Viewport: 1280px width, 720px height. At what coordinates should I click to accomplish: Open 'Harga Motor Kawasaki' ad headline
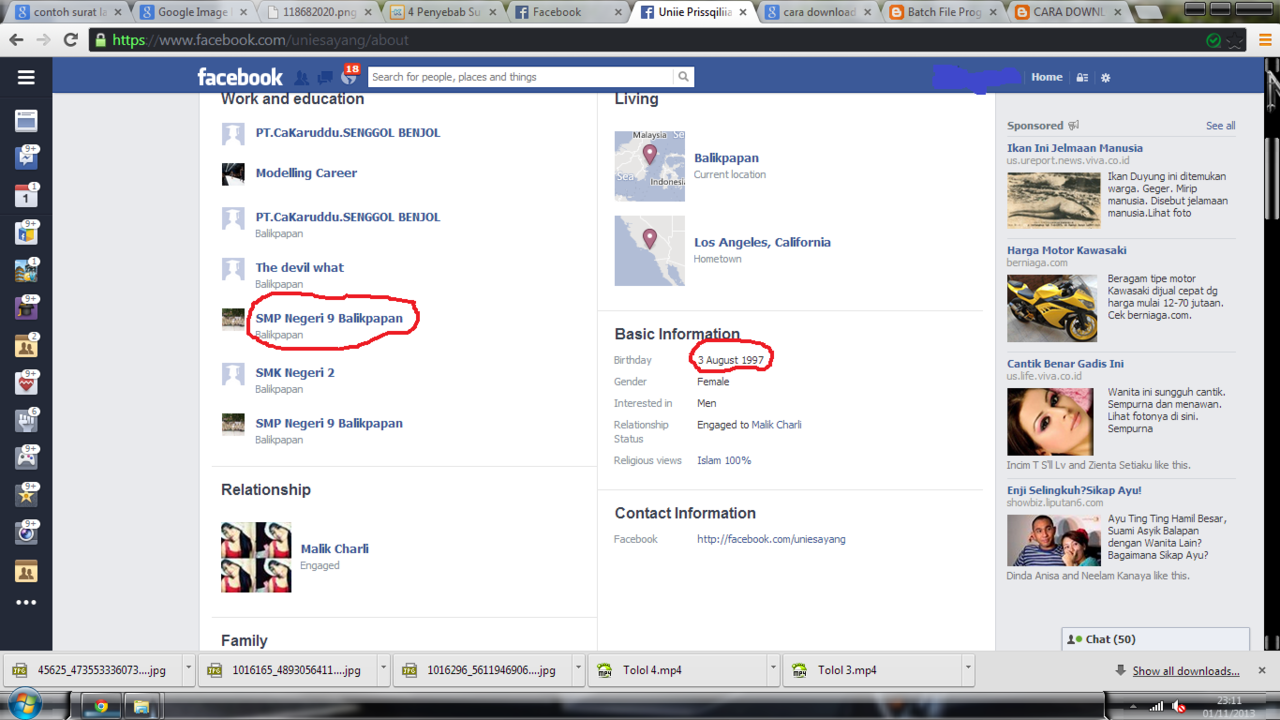pos(1067,250)
